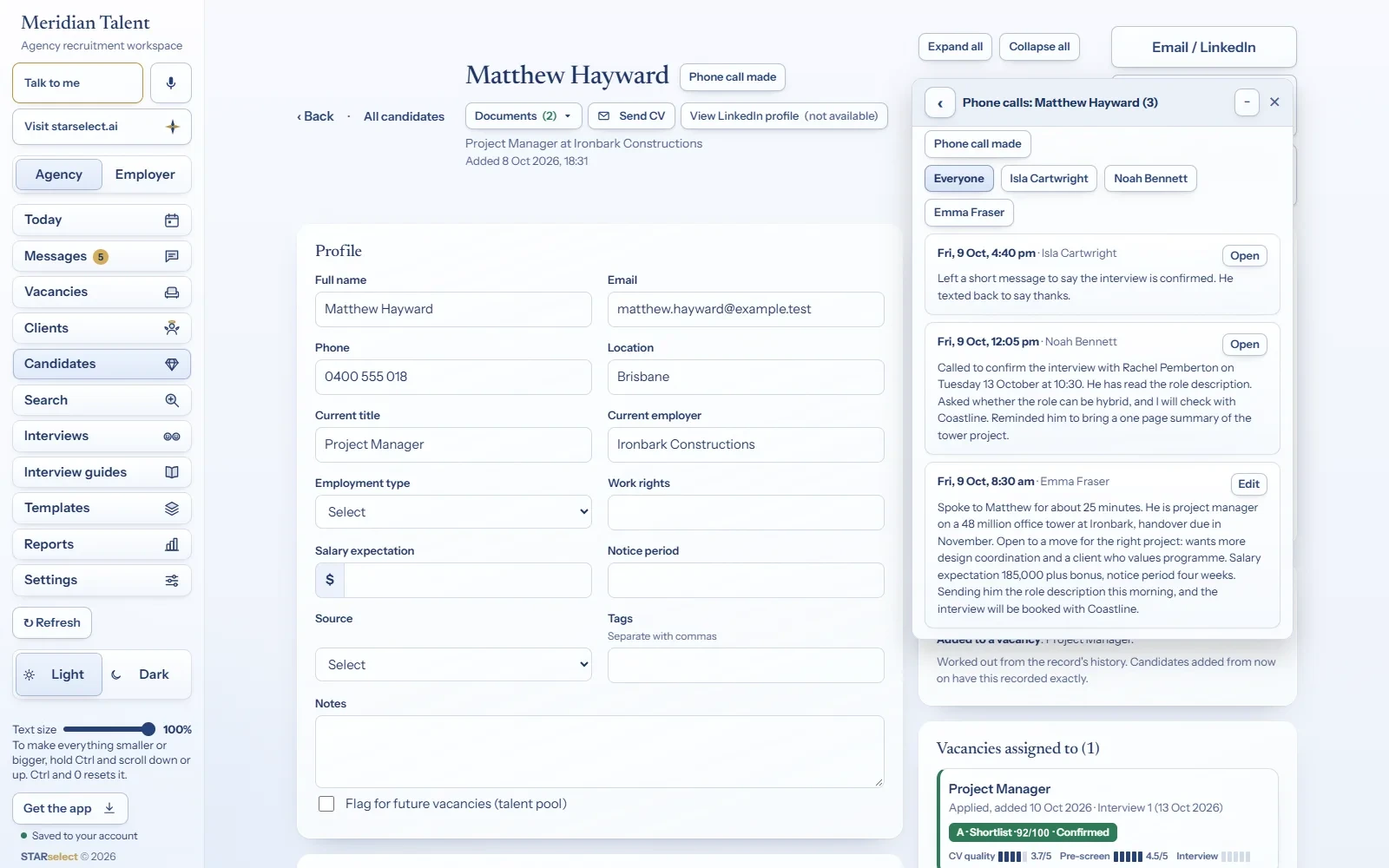Click the book icon in Interview guides row

pos(172,472)
